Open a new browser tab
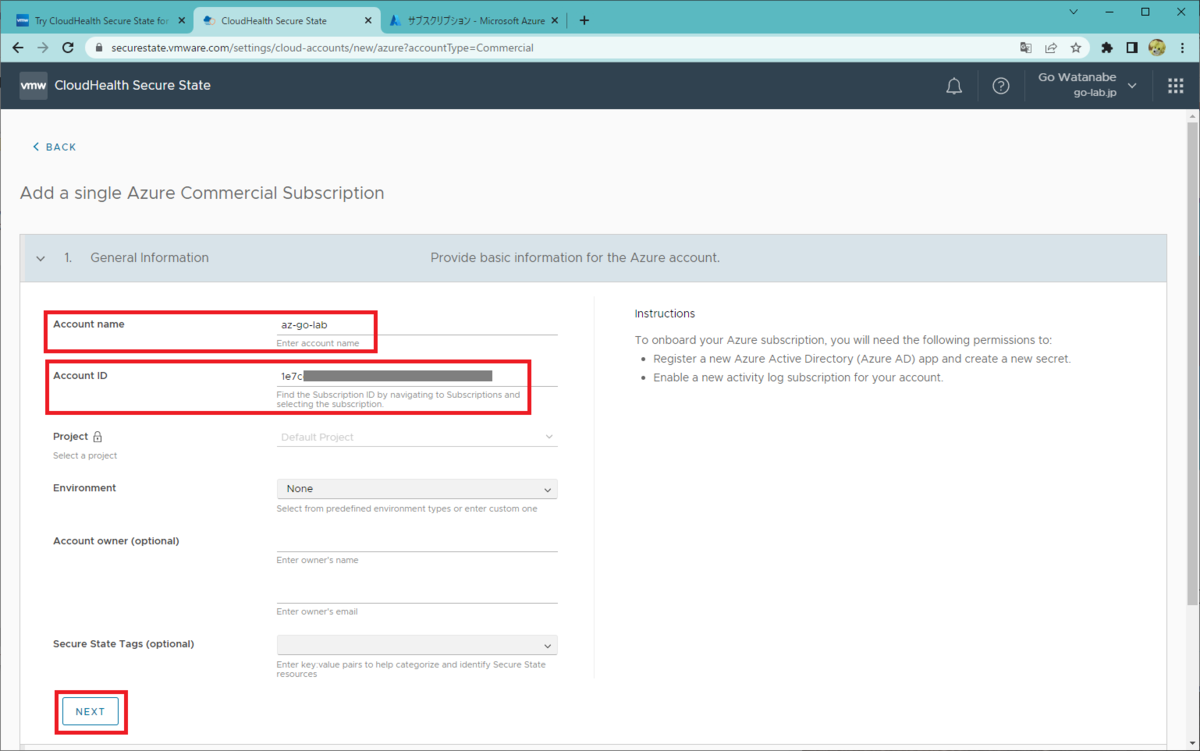This screenshot has width=1200, height=751. (584, 20)
